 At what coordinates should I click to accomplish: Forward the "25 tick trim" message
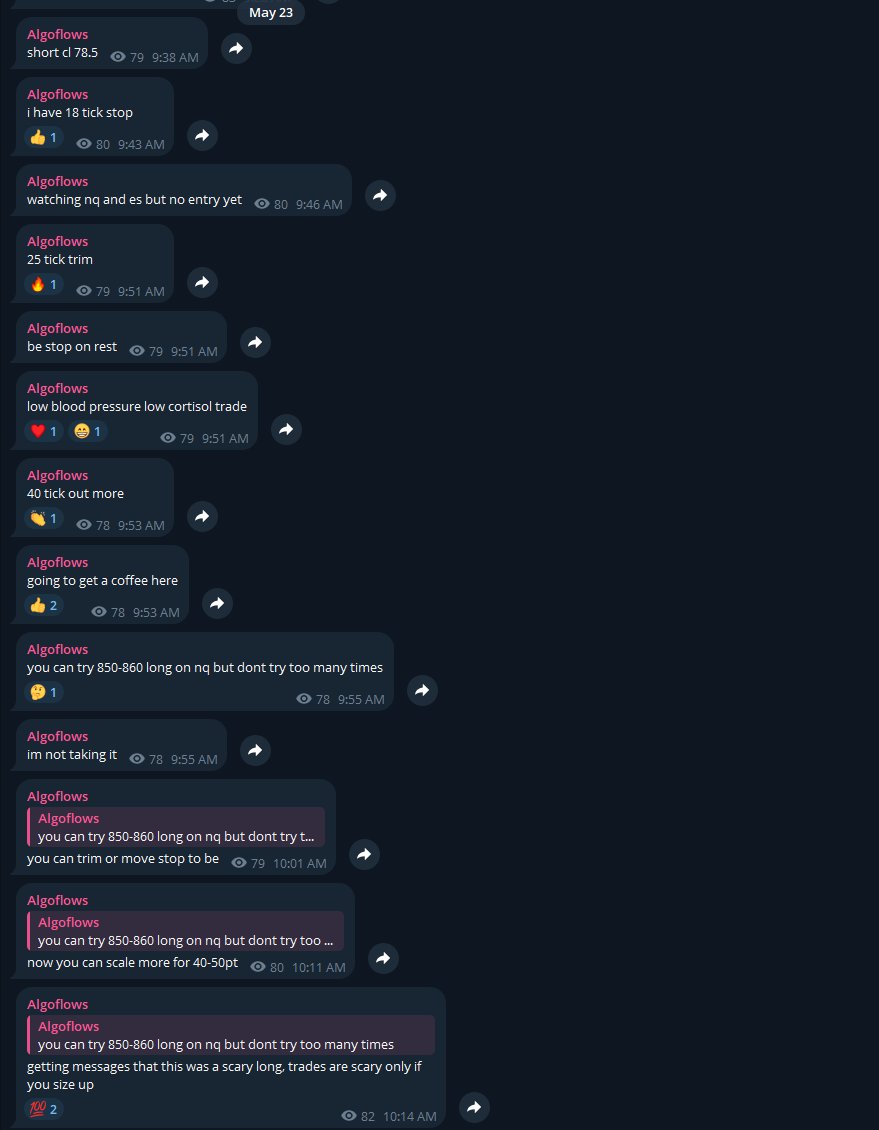pyautogui.click(x=202, y=282)
